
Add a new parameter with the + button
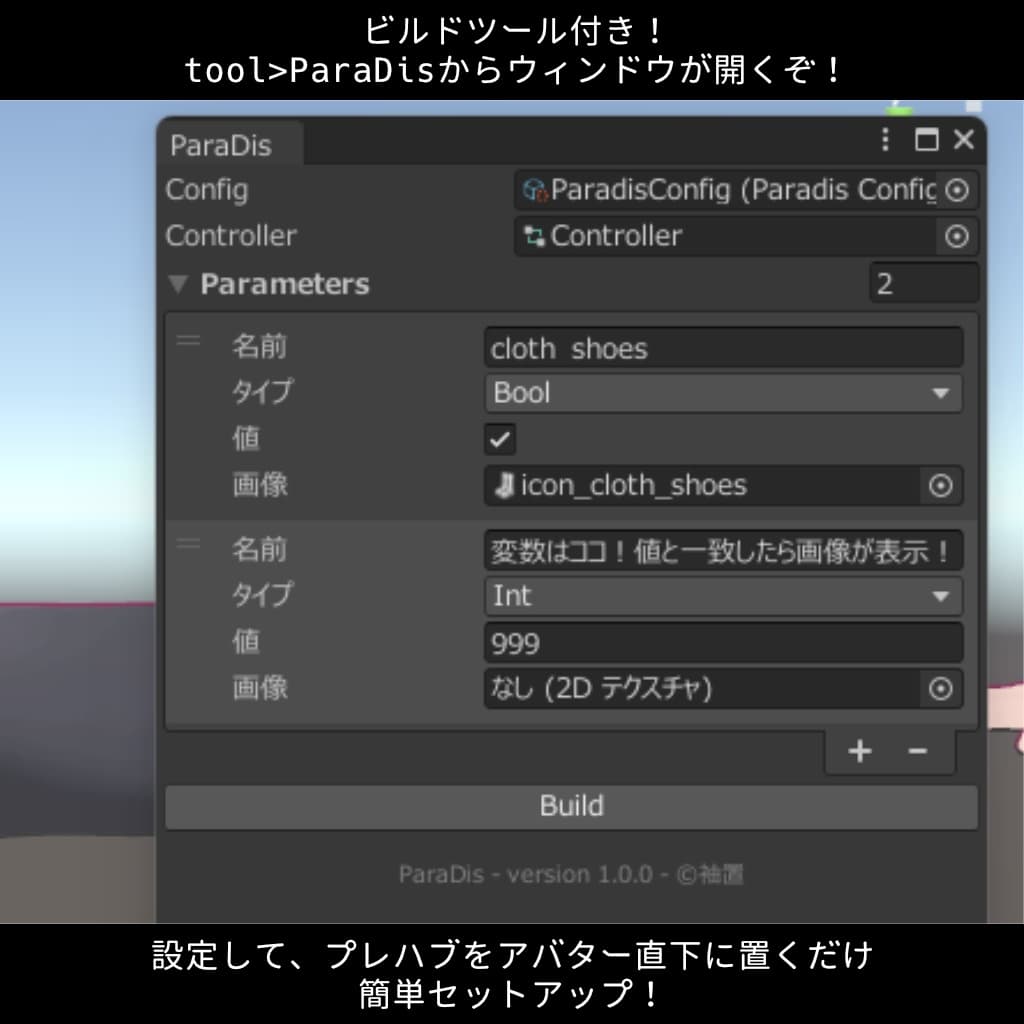tap(858, 751)
